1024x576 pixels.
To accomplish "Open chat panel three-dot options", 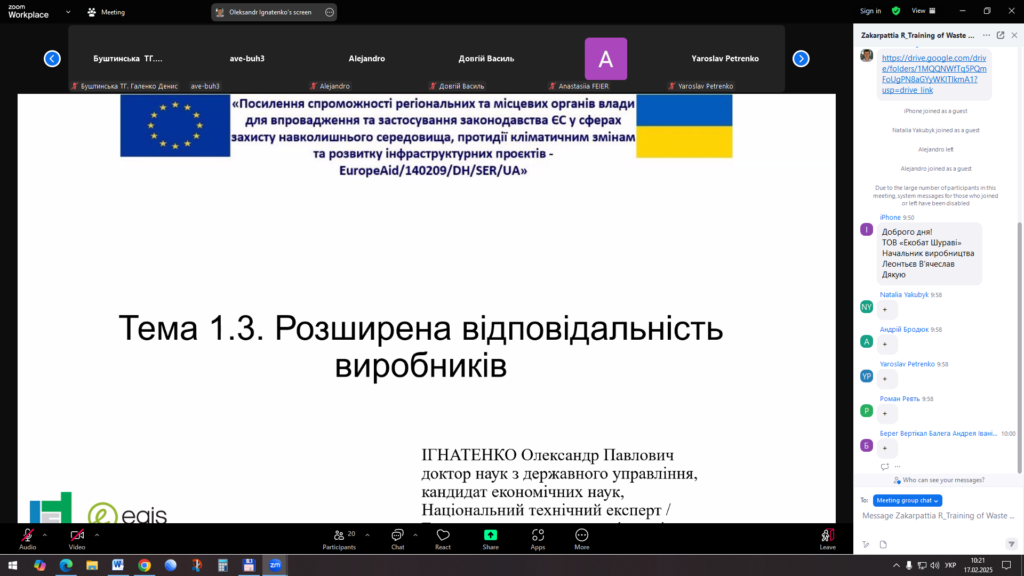I will click(986, 35).
